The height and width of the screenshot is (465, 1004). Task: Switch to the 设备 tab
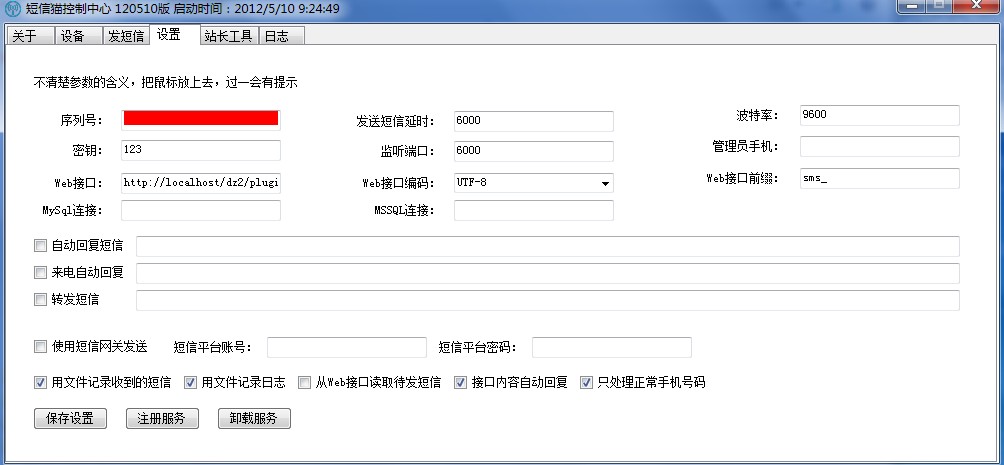pos(78,36)
